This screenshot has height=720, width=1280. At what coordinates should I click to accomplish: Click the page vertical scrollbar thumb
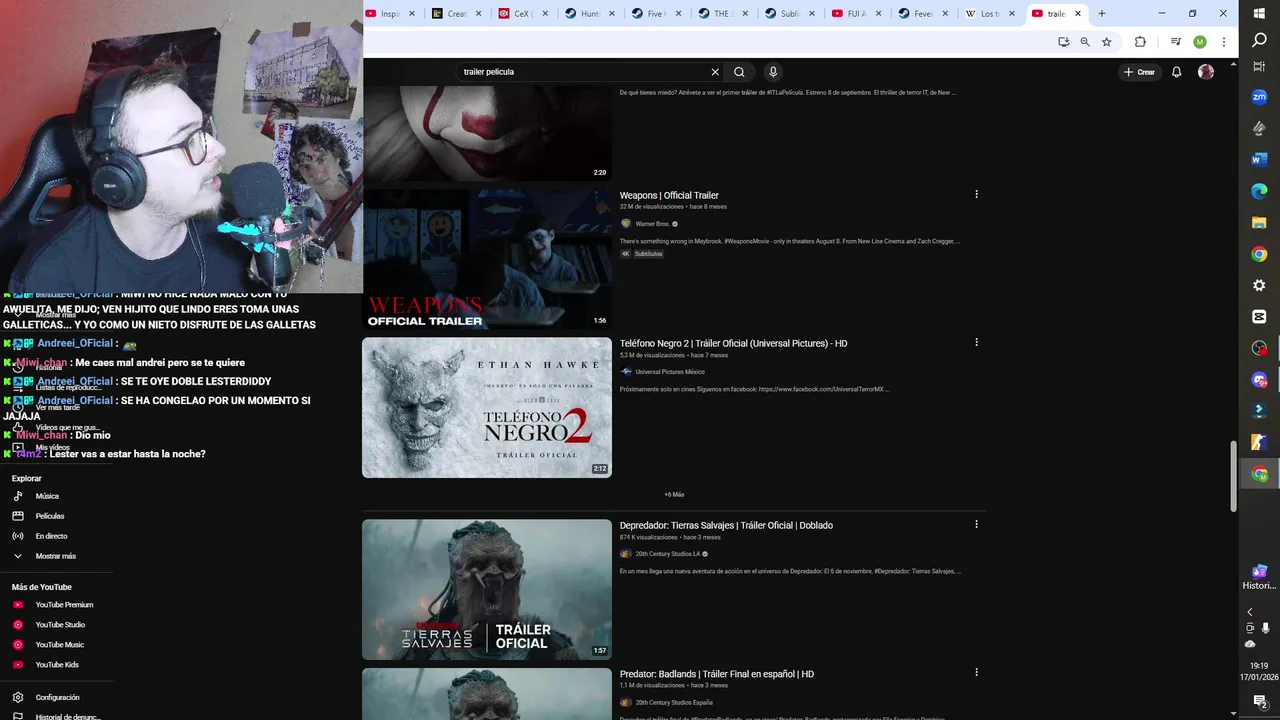(x=1234, y=476)
